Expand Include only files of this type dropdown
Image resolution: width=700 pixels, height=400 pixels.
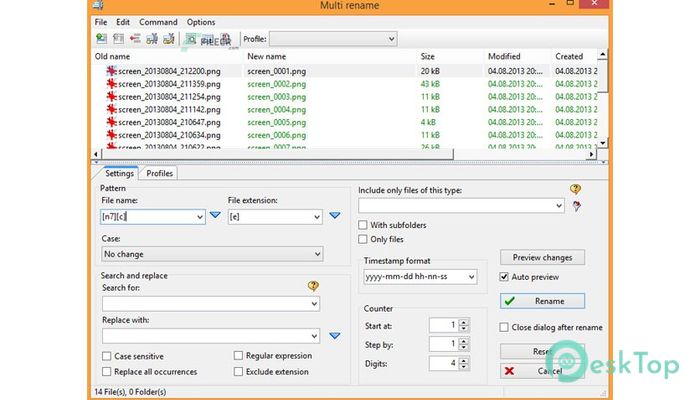click(558, 206)
